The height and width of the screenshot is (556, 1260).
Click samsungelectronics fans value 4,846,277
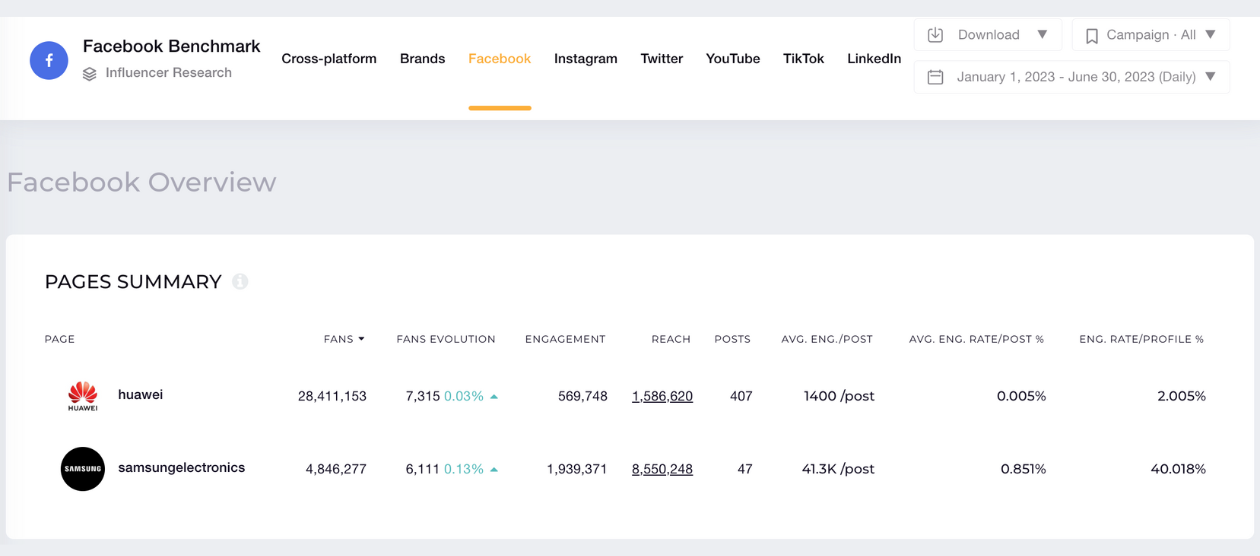point(335,469)
